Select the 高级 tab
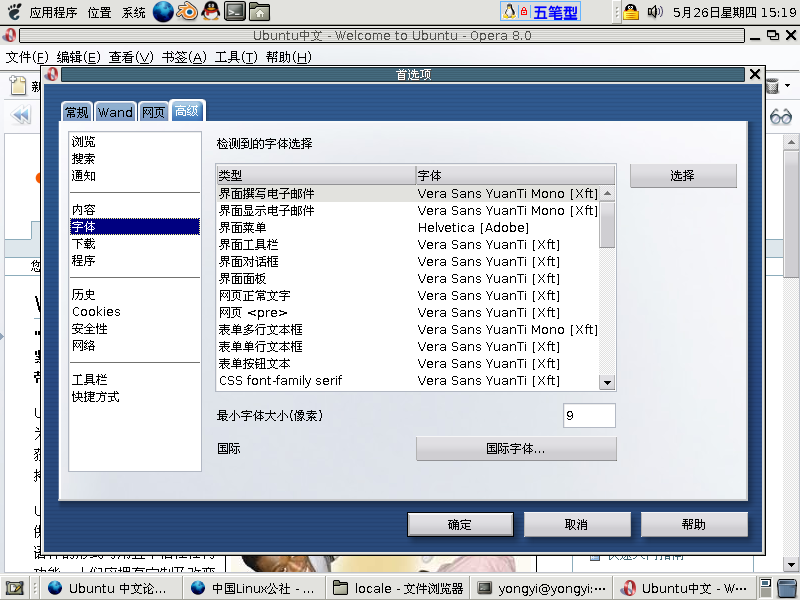 pos(187,110)
